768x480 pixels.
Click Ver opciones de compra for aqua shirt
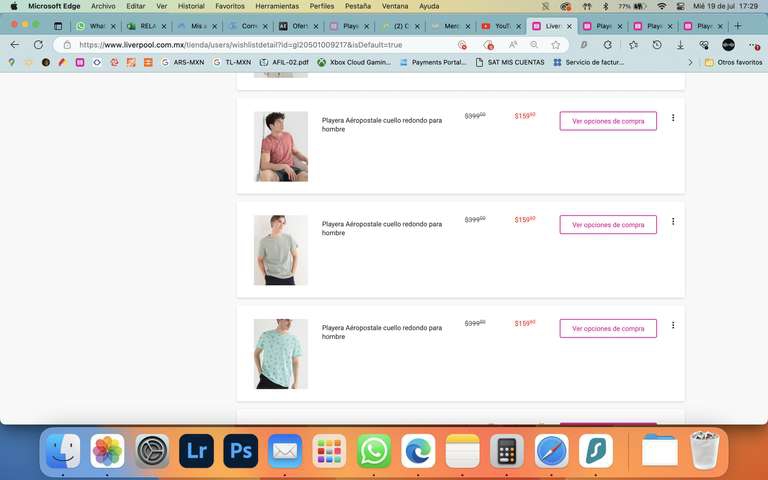click(x=608, y=329)
